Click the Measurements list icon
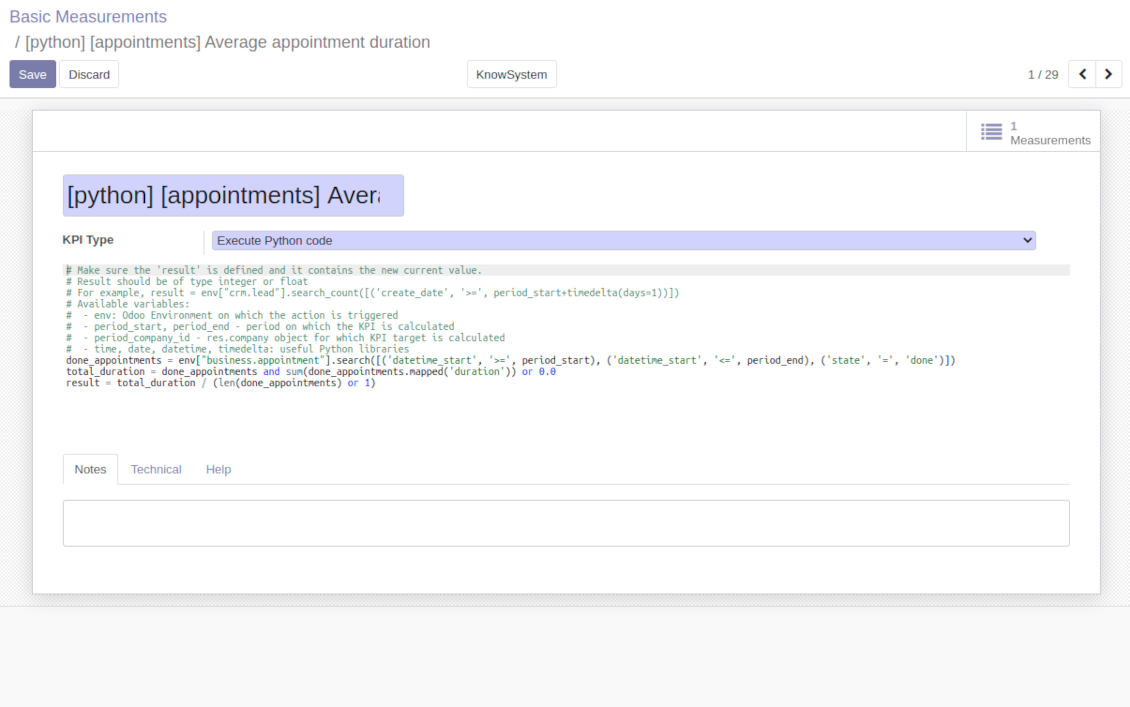Image resolution: width=1130 pixels, height=707 pixels. pyautogui.click(x=991, y=132)
